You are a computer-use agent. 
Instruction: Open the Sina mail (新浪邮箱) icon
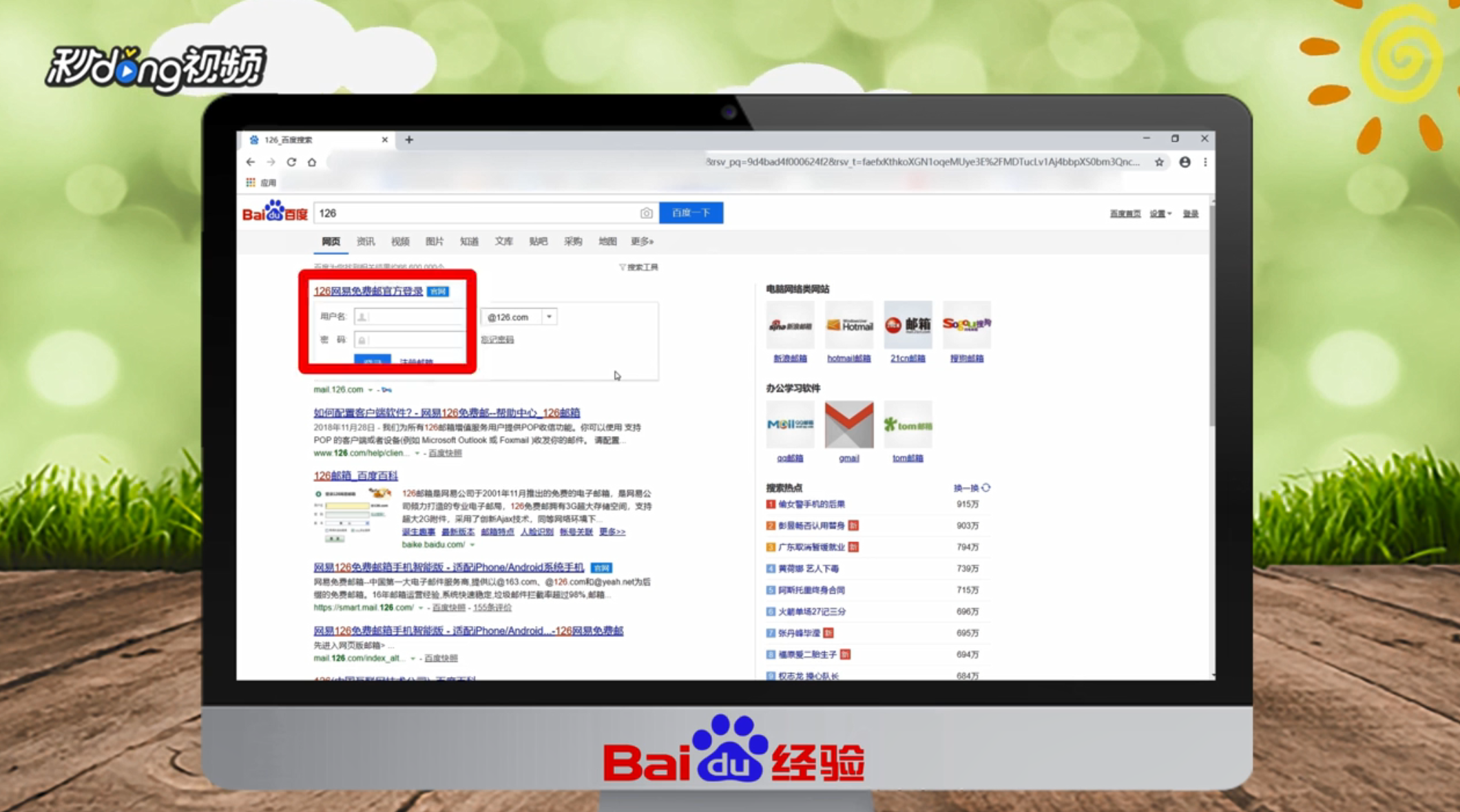click(789, 324)
